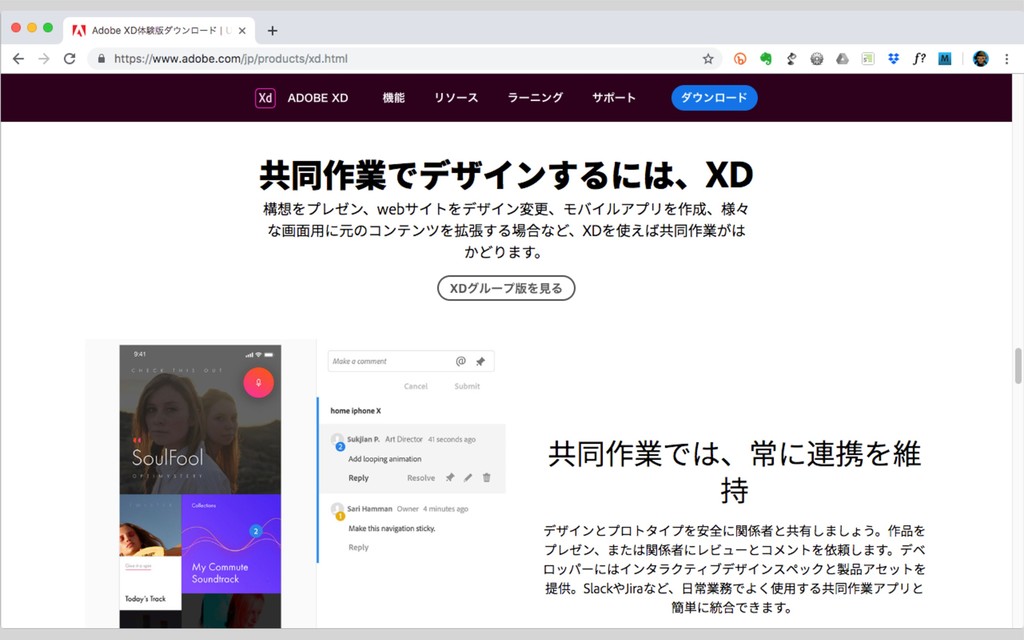The height and width of the screenshot is (640, 1024).
Task: Click the trash icon on Sukjian's comment
Action: [487, 478]
